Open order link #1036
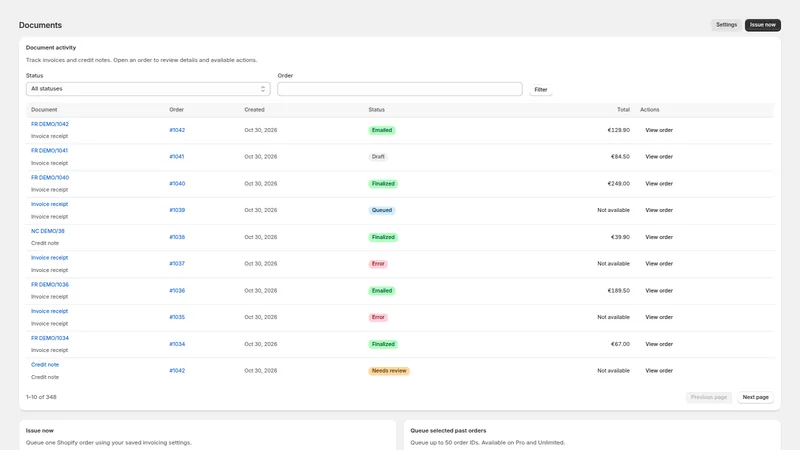 point(177,291)
